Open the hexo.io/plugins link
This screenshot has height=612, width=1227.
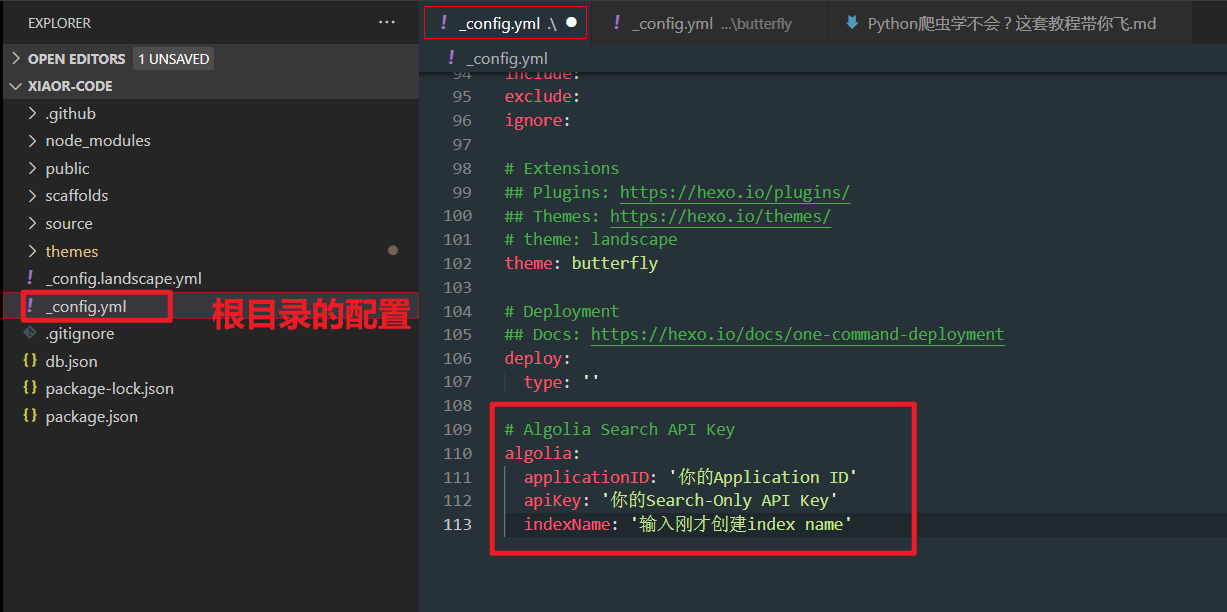click(735, 191)
